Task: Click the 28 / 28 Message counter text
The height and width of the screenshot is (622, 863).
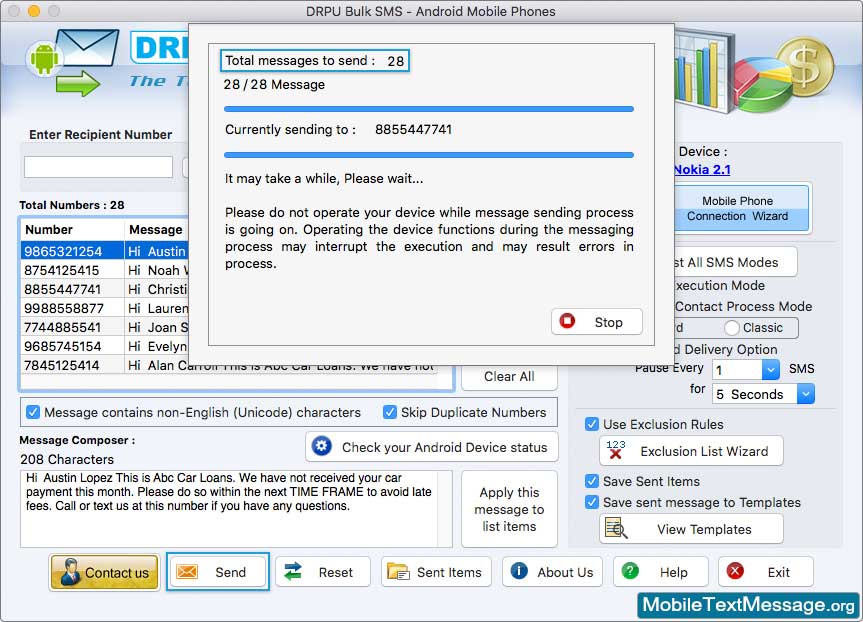Action: tap(274, 84)
